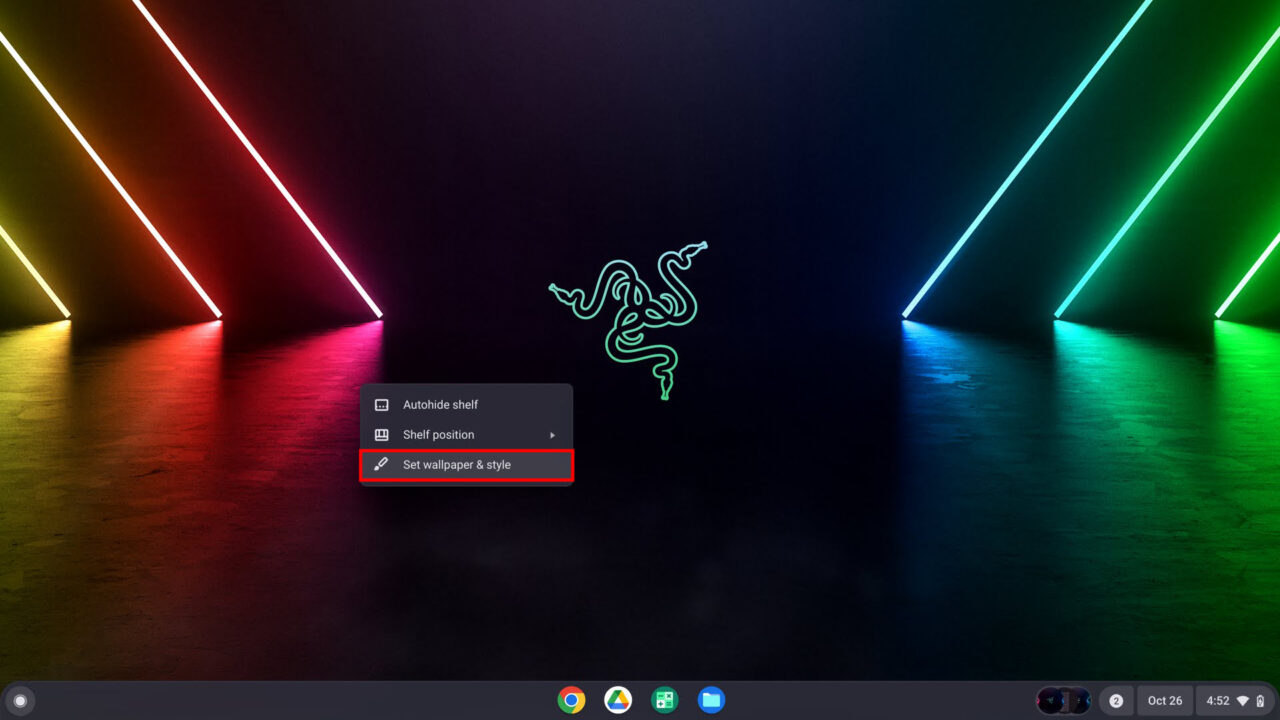Open the calendar by clicking Oct 26
Screen dimensions: 1280x720
click(x=1164, y=700)
